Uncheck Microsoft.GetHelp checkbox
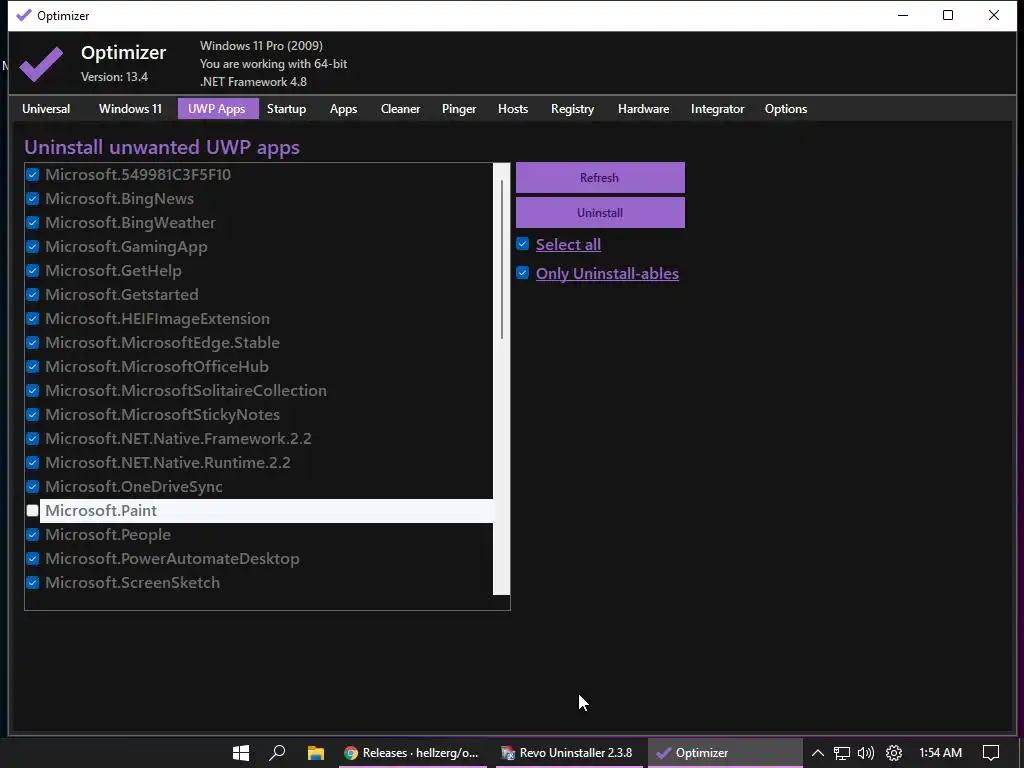Viewport: 1024px width, 768px height. [x=32, y=270]
